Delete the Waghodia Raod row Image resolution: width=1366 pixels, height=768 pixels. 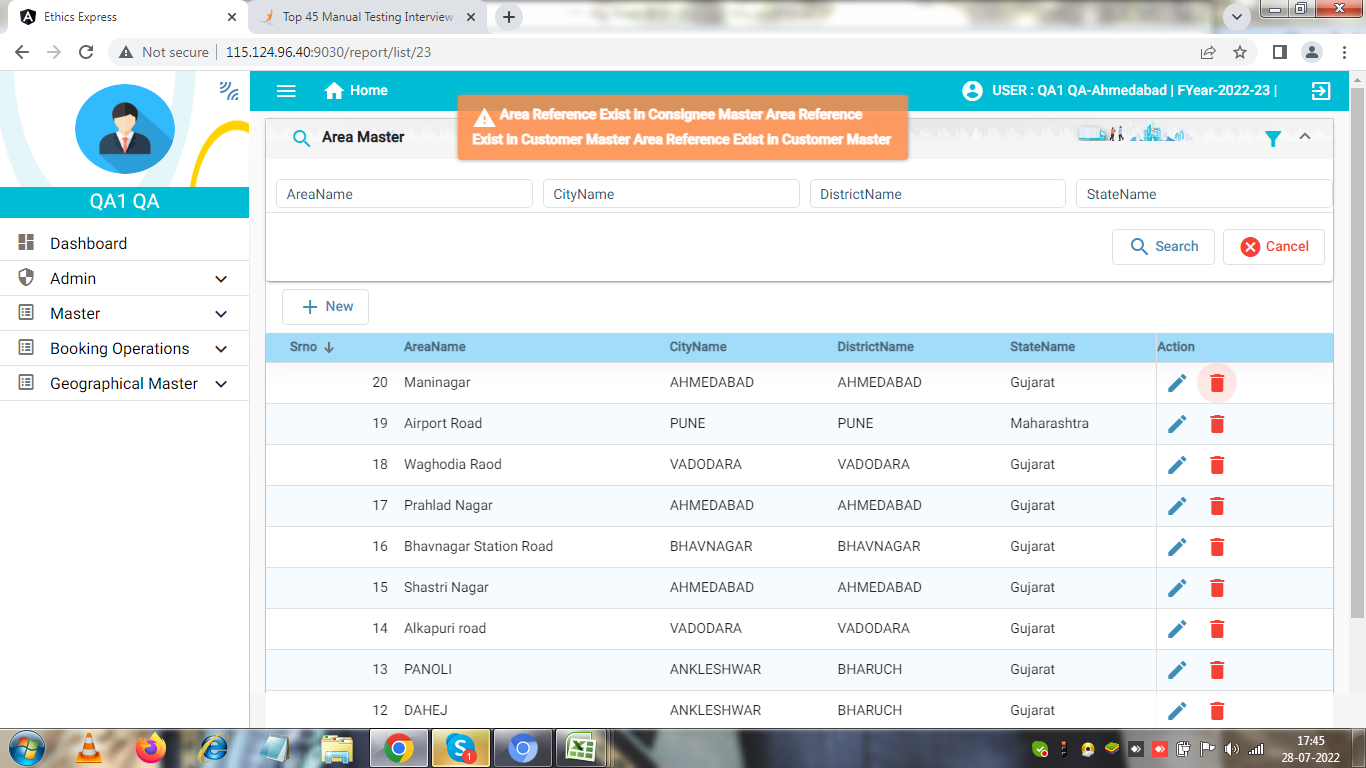point(1216,465)
